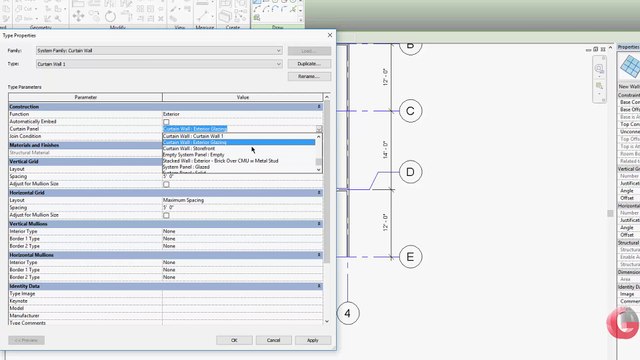Viewport: 640px width, 360px height.
Task: Click the Curtain Panel dropdown arrow
Action: pos(319,129)
